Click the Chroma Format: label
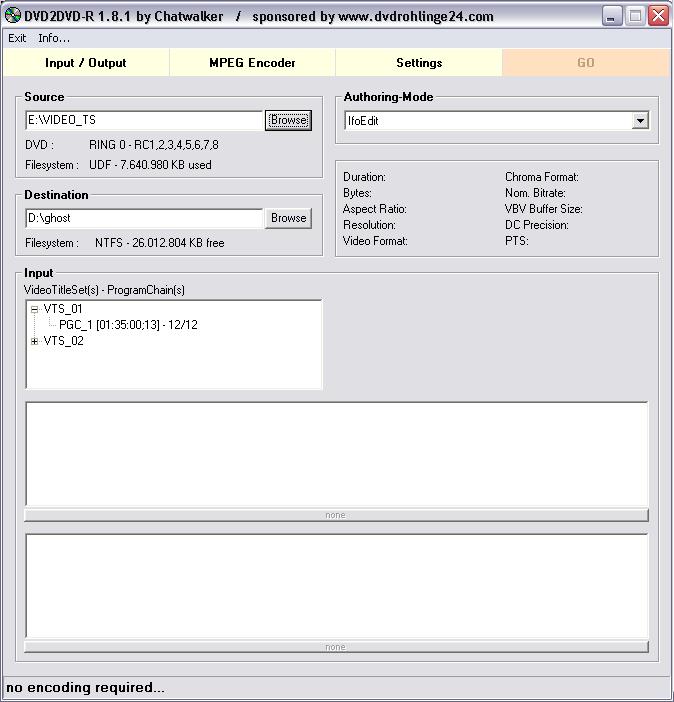The width and height of the screenshot is (674, 702). pos(542,177)
